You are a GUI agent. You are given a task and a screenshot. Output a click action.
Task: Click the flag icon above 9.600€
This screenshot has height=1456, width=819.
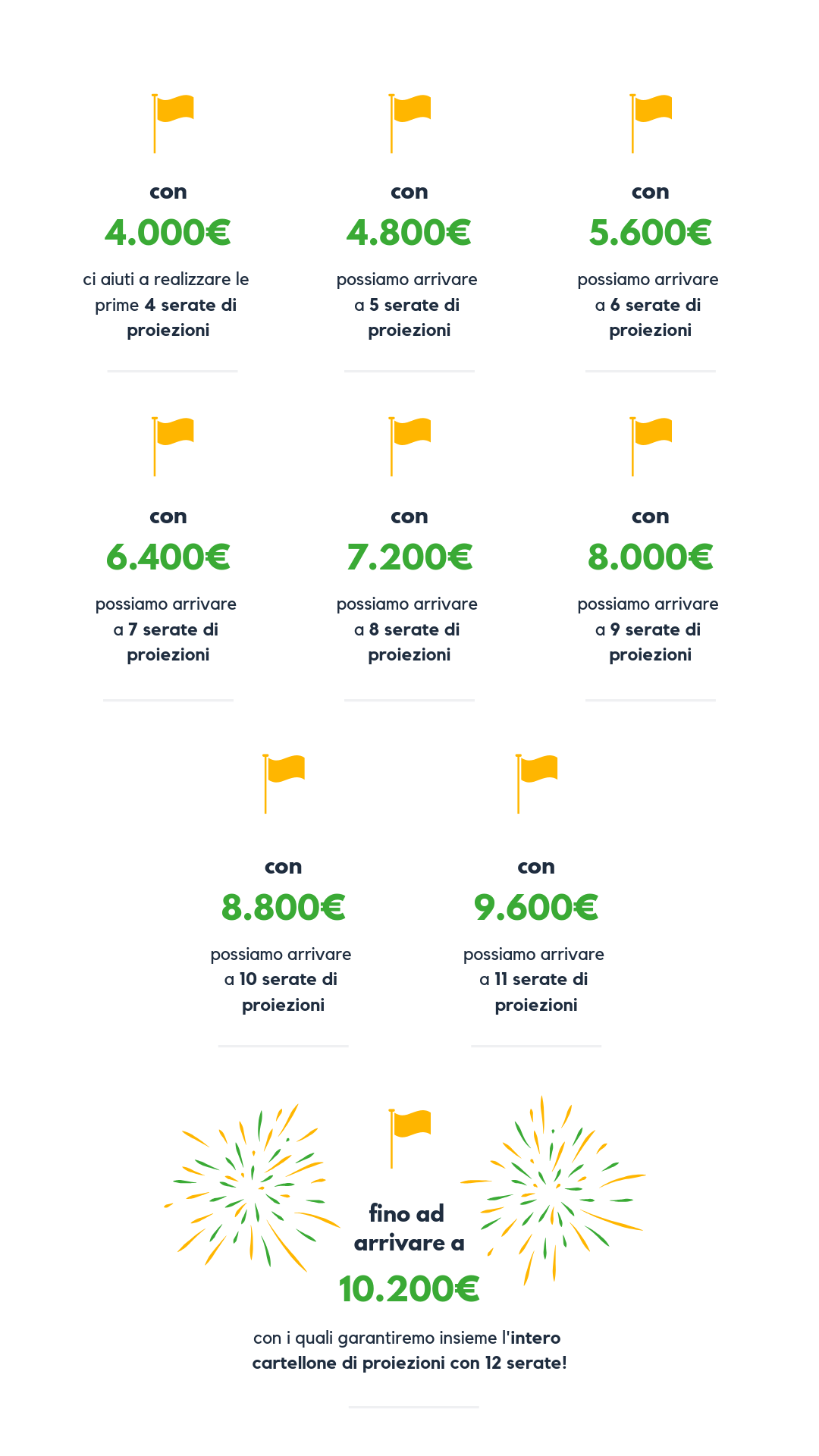click(536, 783)
